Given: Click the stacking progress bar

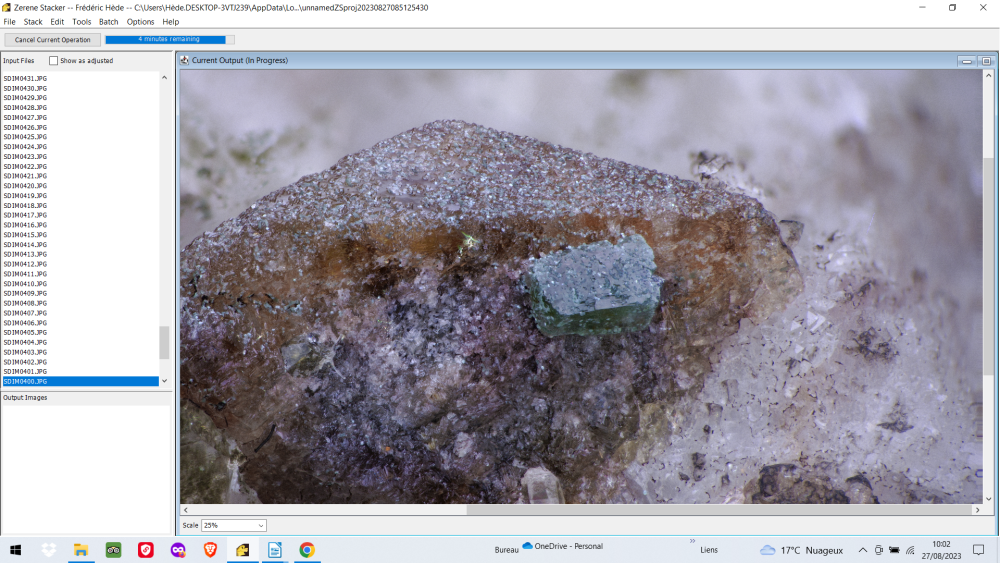Looking at the screenshot, I should pyautogui.click(x=170, y=40).
